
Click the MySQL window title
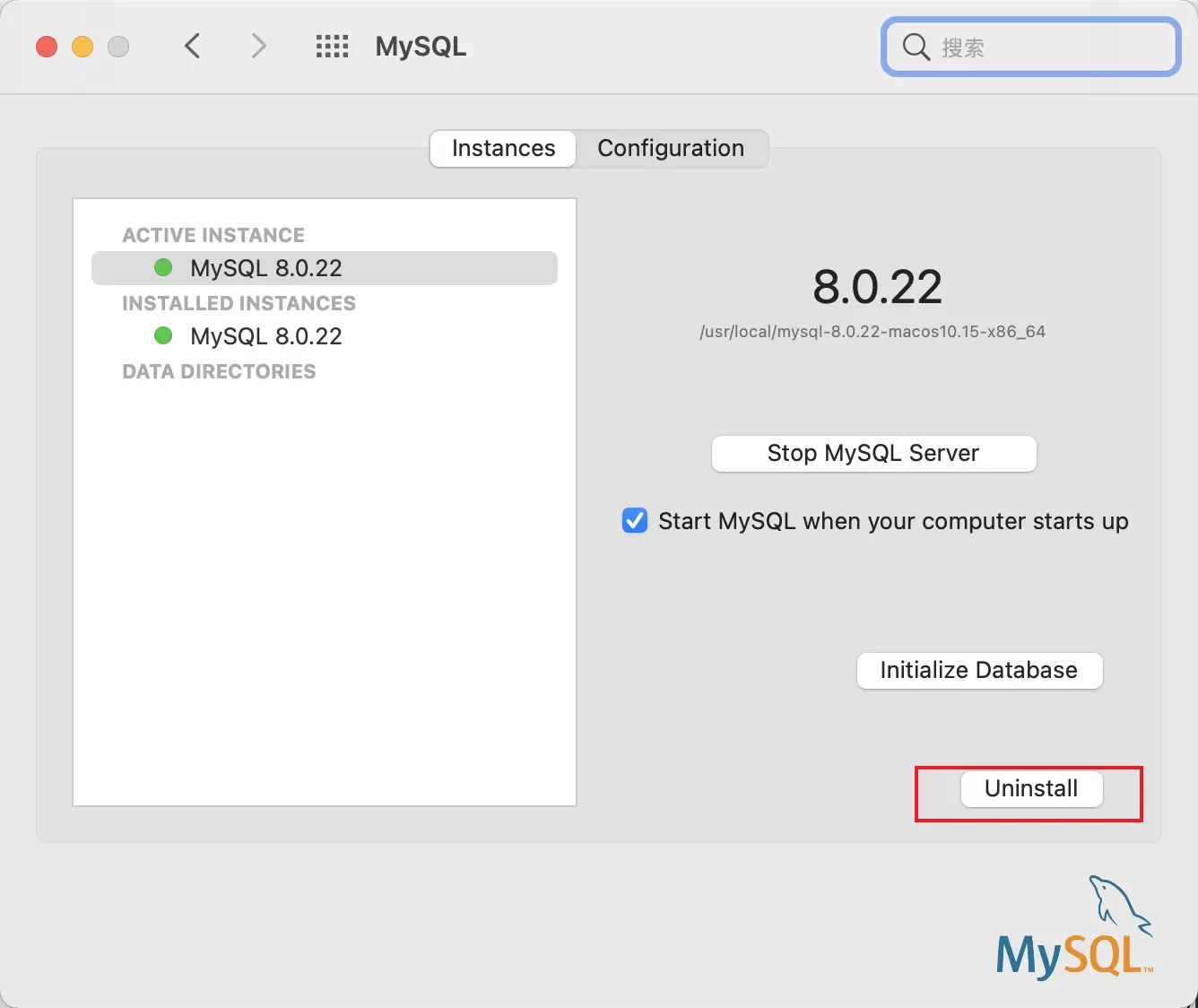421,47
